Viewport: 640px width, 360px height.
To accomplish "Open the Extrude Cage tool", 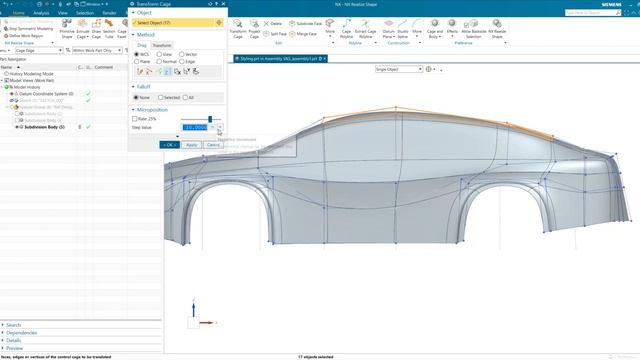I will 82,29.
